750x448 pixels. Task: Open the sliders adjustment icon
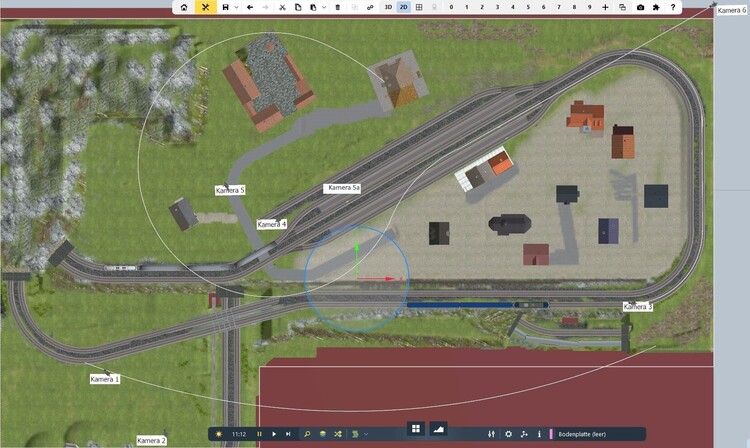click(491, 434)
